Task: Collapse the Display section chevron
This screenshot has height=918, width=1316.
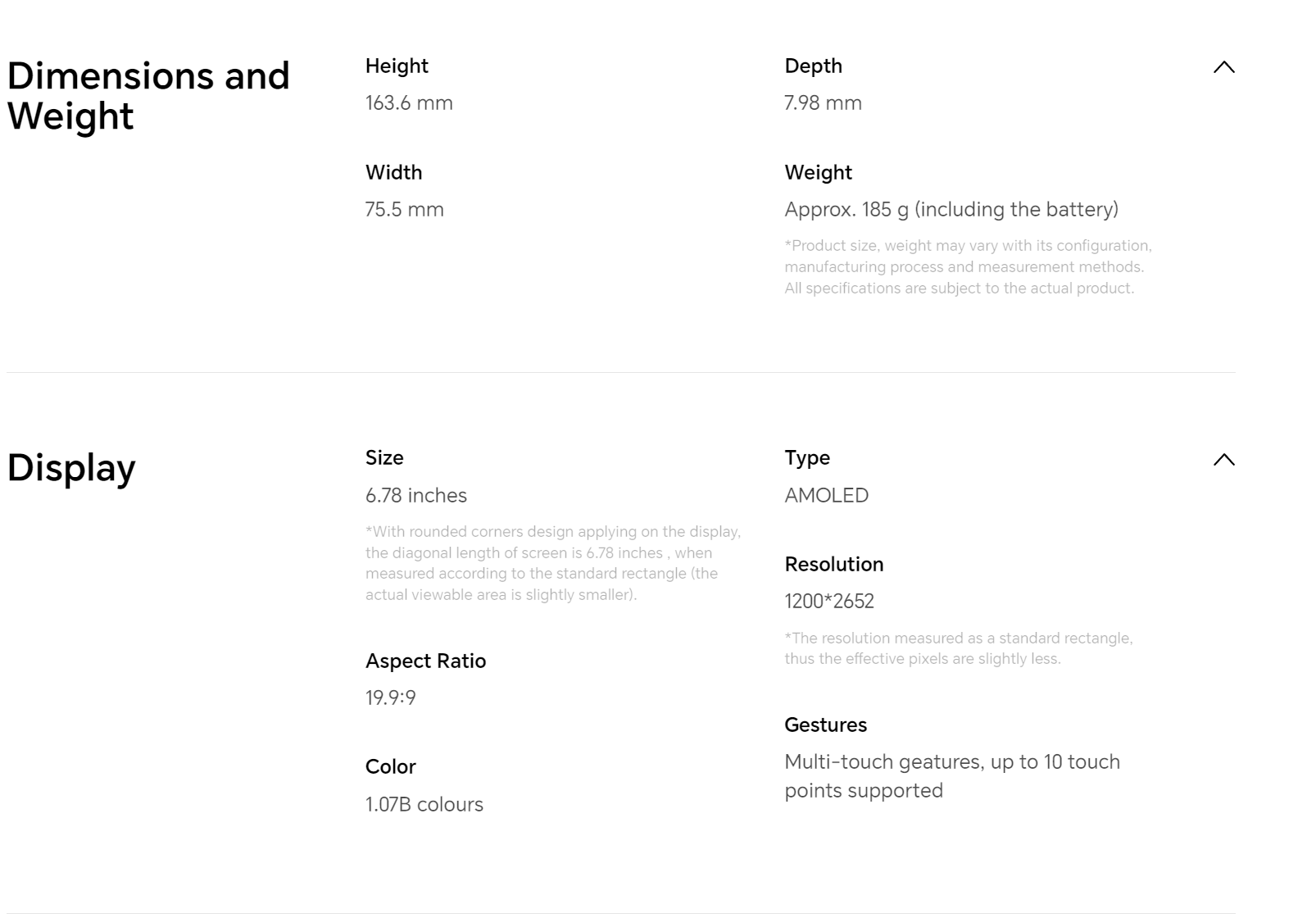Action: click(1223, 460)
